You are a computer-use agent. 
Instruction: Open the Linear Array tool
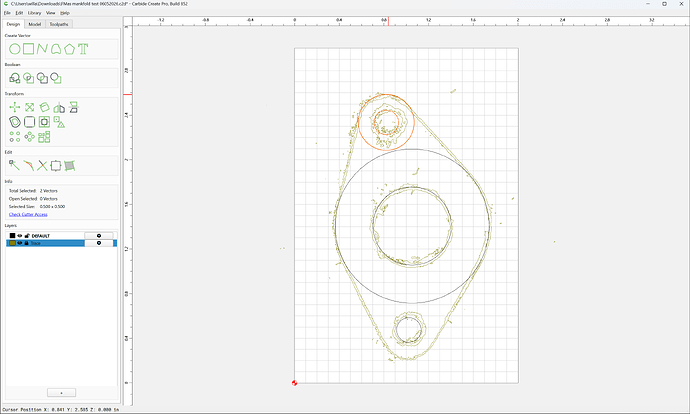point(15,137)
